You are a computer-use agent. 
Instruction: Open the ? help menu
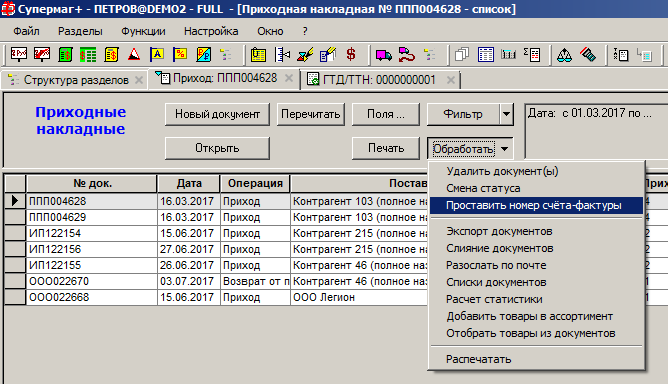coord(305,31)
